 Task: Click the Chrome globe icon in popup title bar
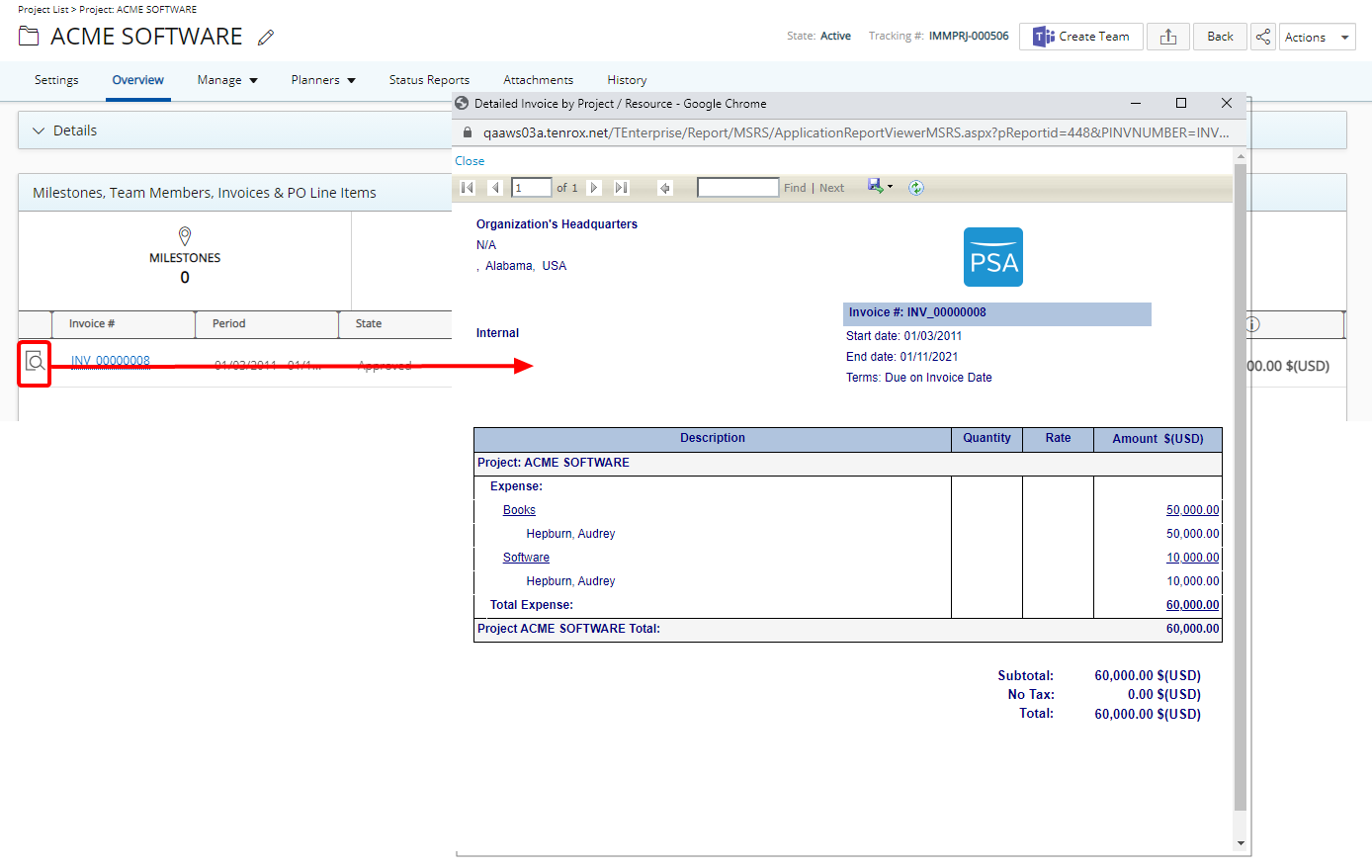click(462, 103)
